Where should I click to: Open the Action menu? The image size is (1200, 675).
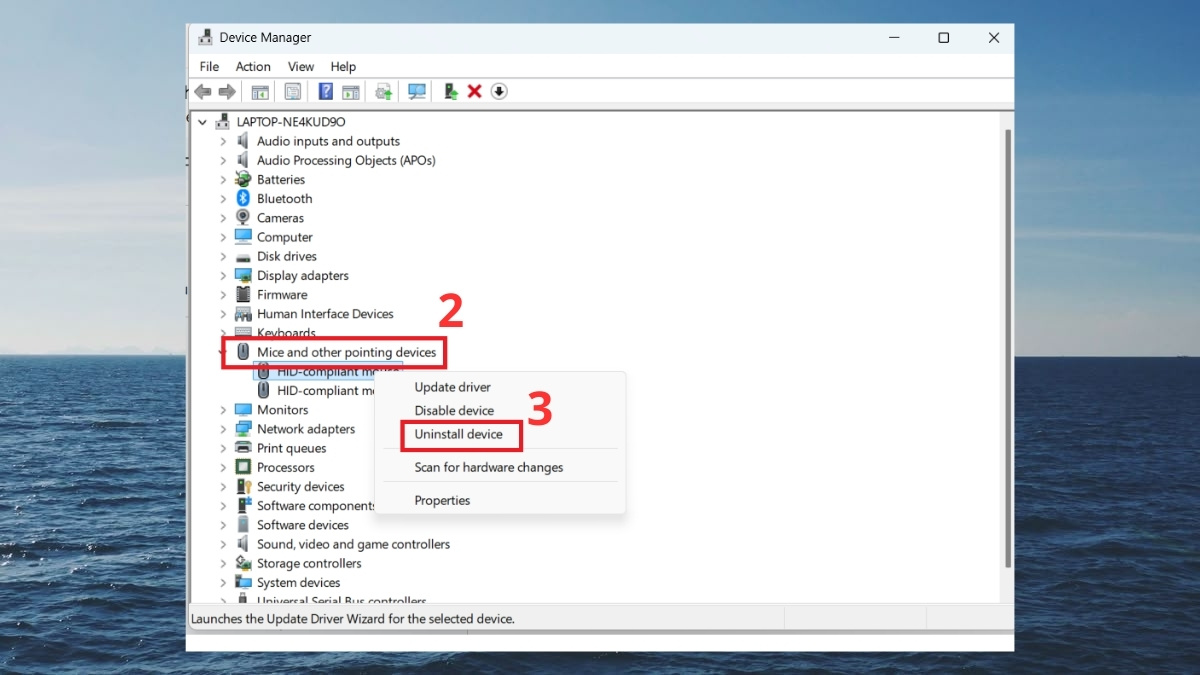tap(253, 67)
